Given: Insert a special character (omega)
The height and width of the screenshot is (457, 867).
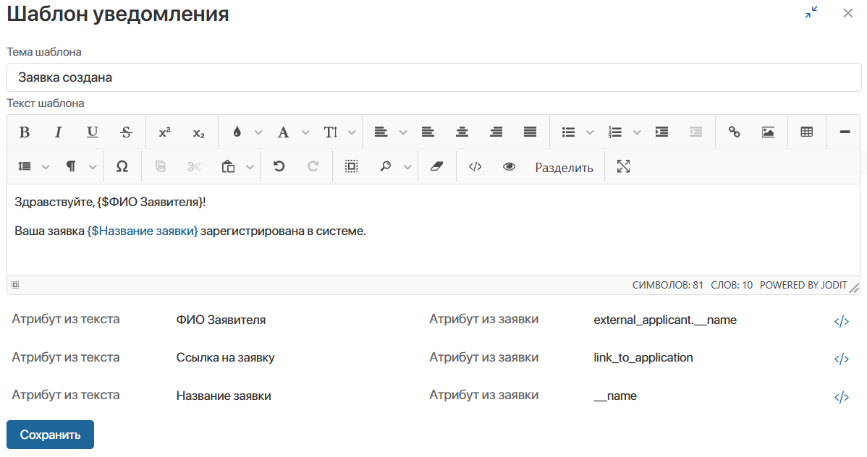Looking at the screenshot, I should (x=122, y=167).
